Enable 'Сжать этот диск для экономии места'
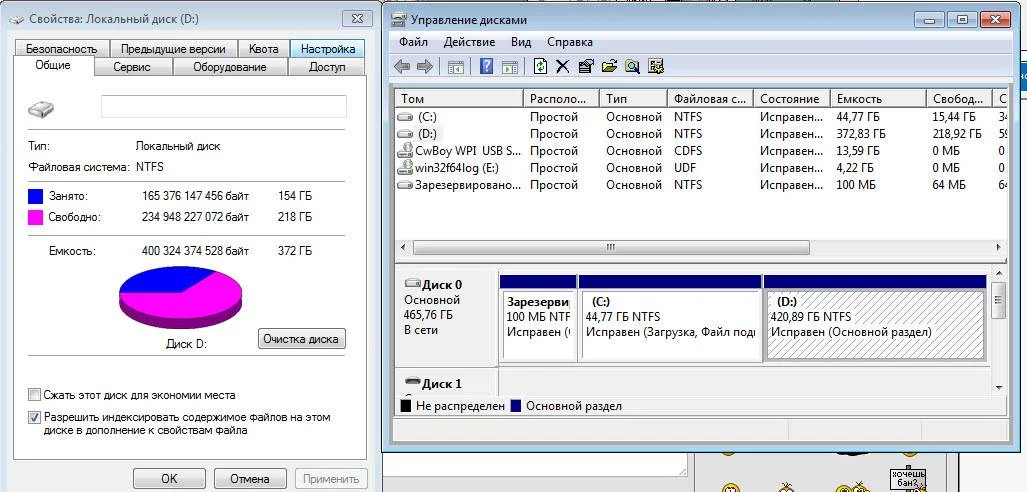 pos(34,395)
